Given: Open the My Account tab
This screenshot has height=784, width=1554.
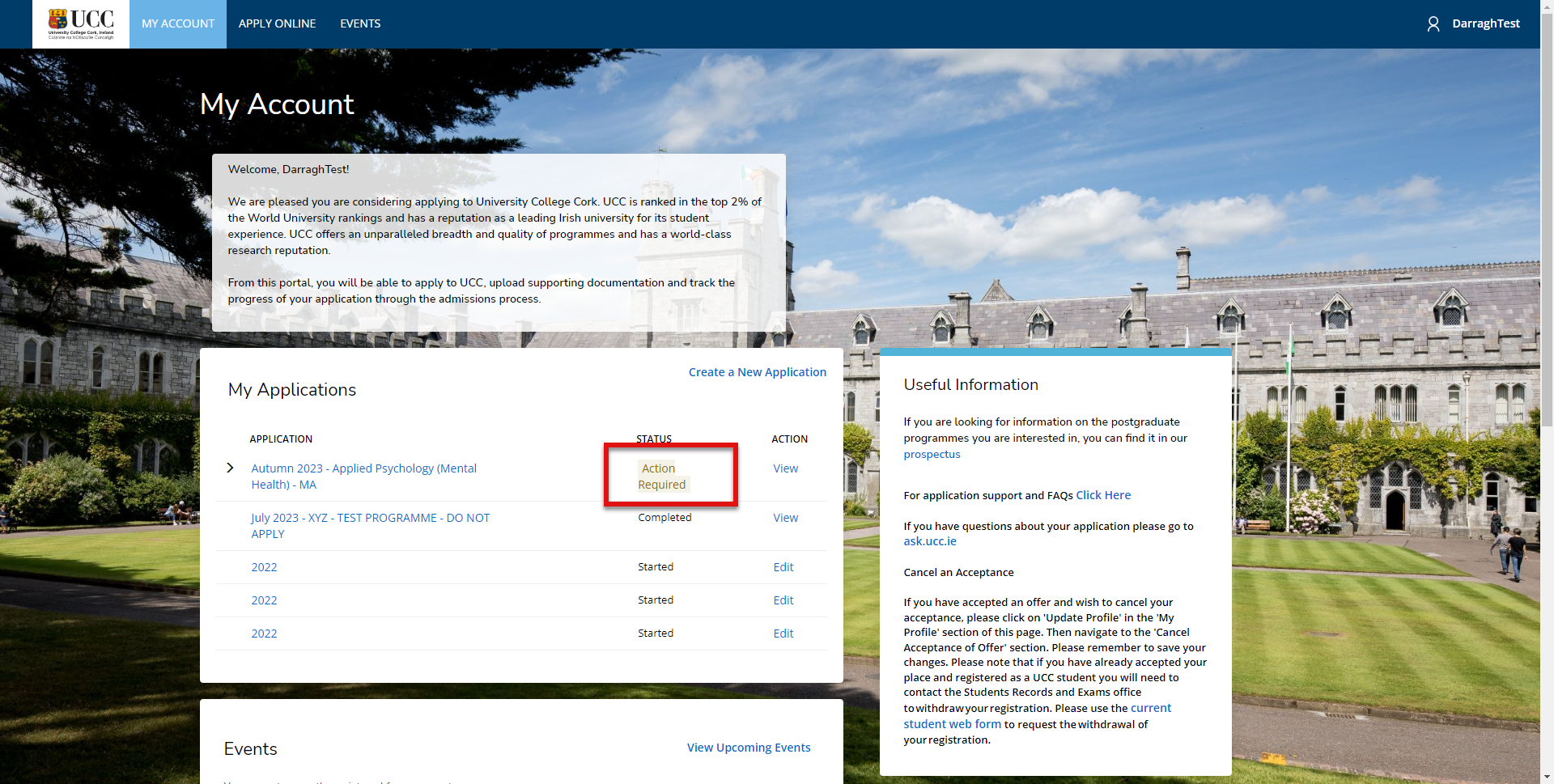Looking at the screenshot, I should (x=178, y=24).
